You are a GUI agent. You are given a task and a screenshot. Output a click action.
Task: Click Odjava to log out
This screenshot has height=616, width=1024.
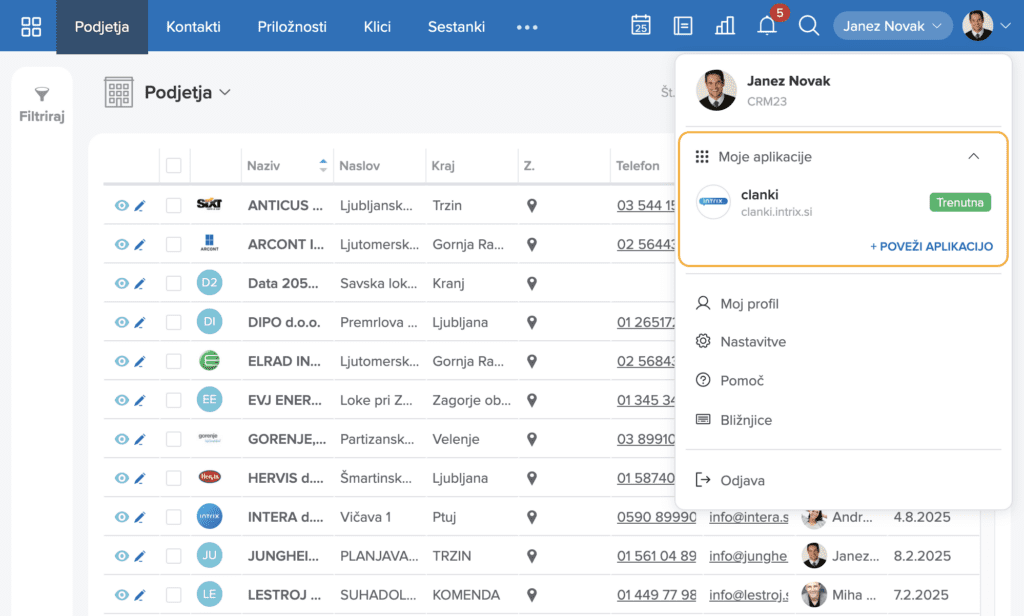(742, 481)
